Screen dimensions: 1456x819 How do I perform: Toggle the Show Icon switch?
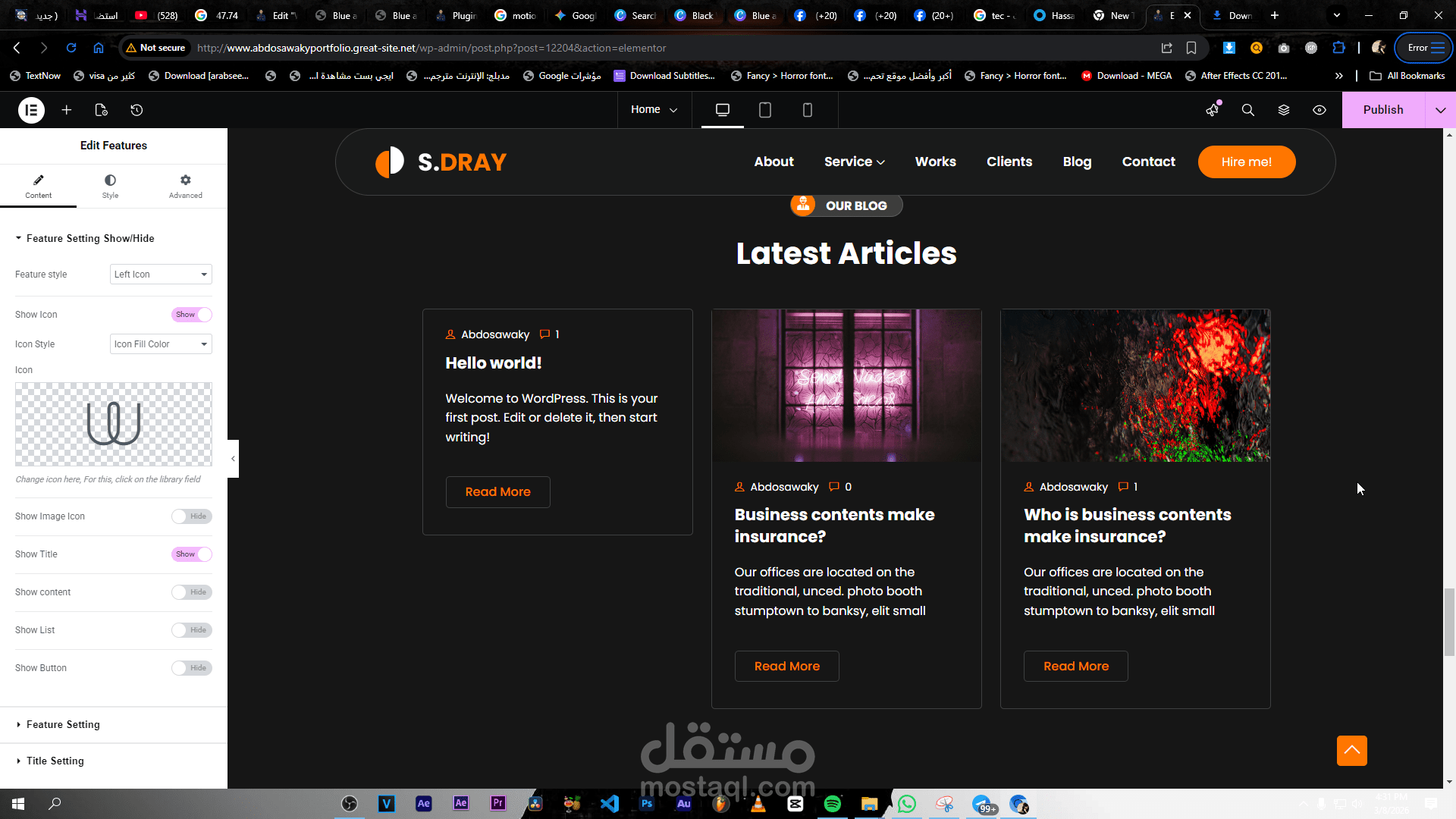(x=191, y=315)
